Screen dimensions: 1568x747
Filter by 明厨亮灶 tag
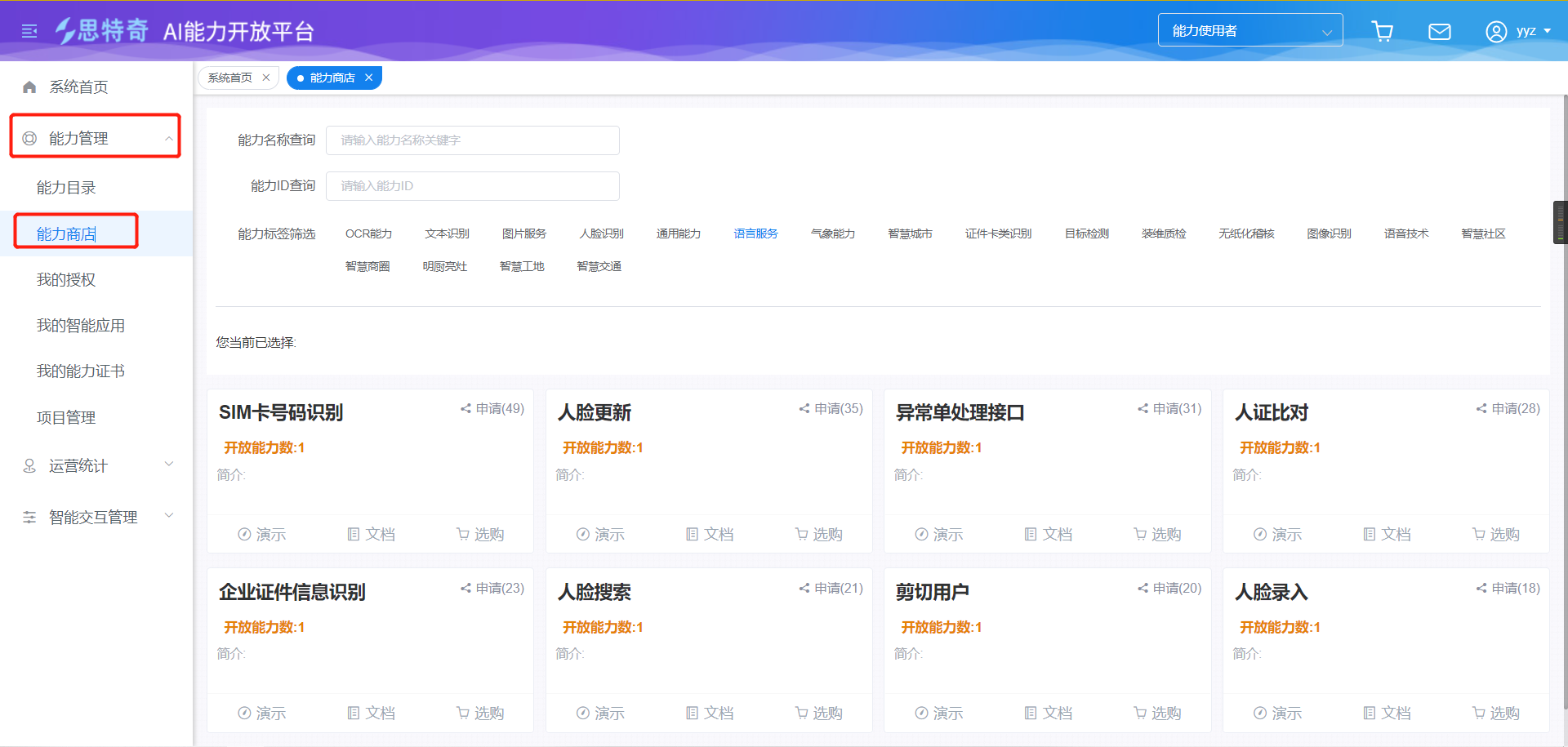444,266
